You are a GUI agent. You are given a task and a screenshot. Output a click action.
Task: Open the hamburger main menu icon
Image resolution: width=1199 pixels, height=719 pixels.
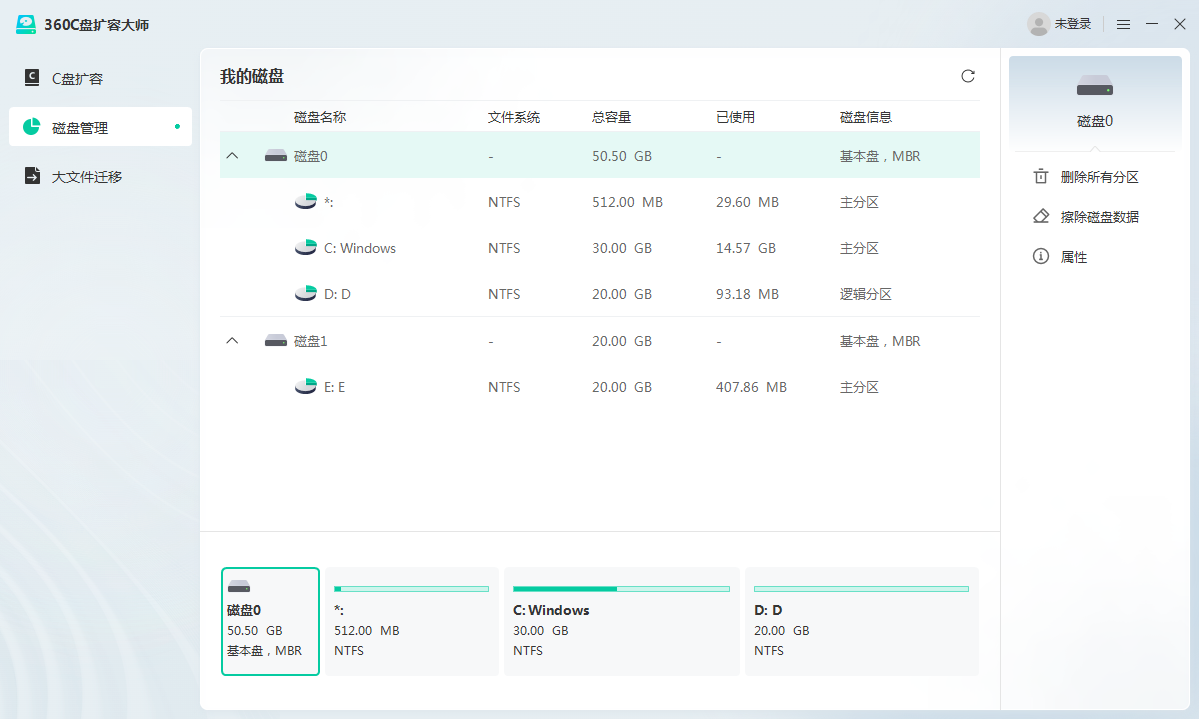coord(1124,24)
